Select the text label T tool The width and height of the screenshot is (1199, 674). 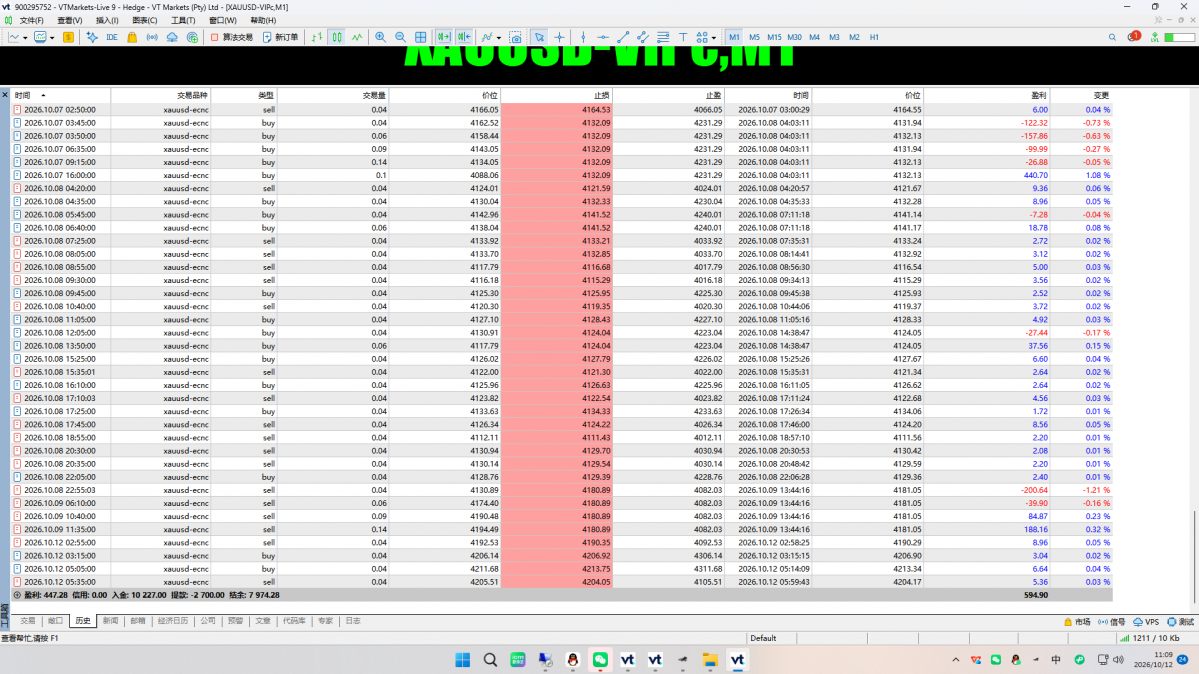point(683,37)
